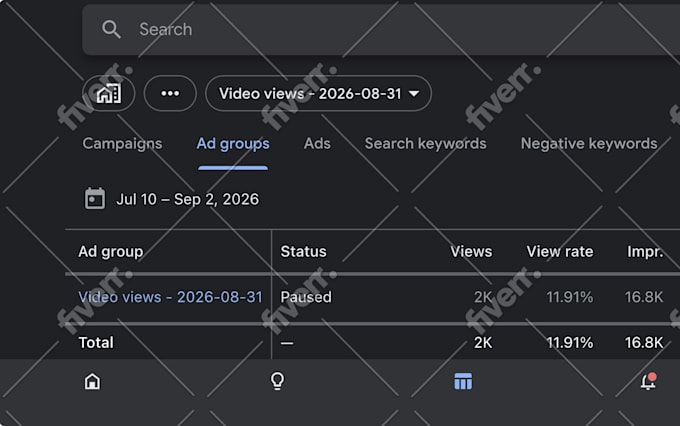Screen dimensions: 680x426
Task: Click the calendar date range icon
Action: point(95,199)
